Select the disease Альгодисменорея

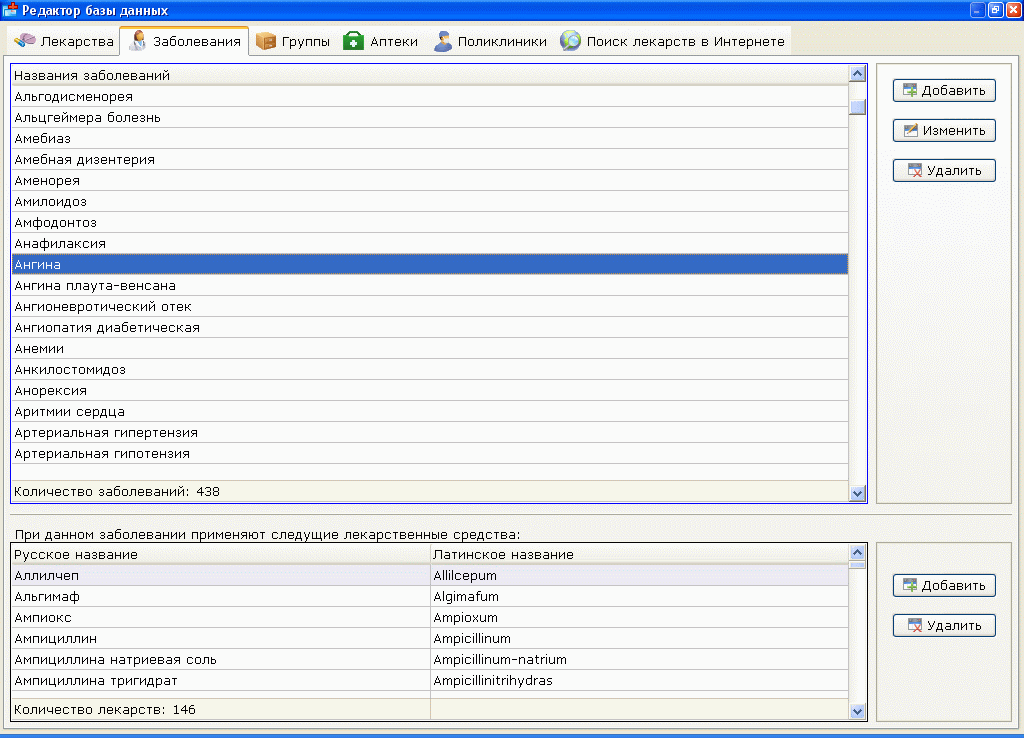430,97
